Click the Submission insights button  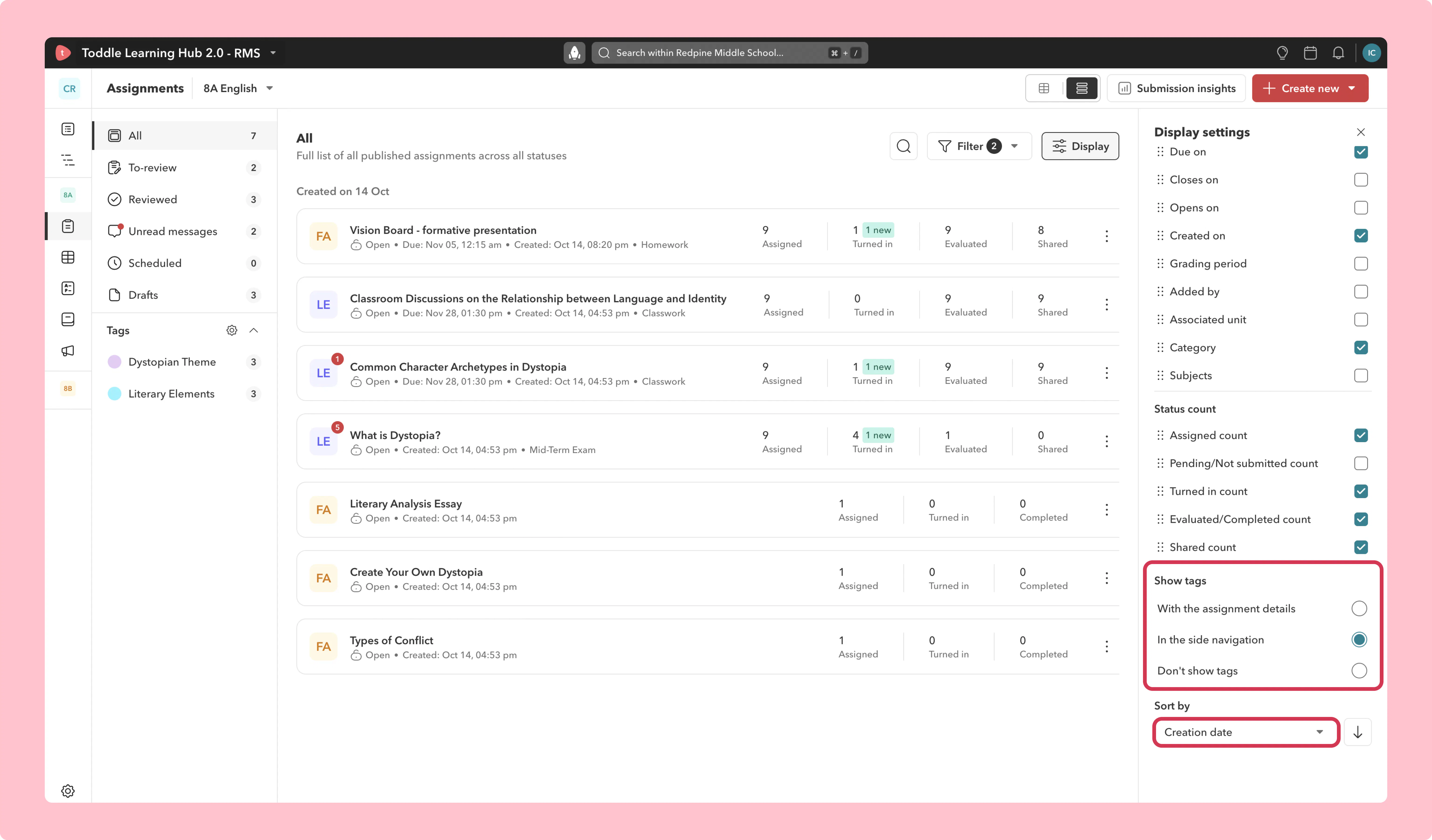pyautogui.click(x=1176, y=88)
